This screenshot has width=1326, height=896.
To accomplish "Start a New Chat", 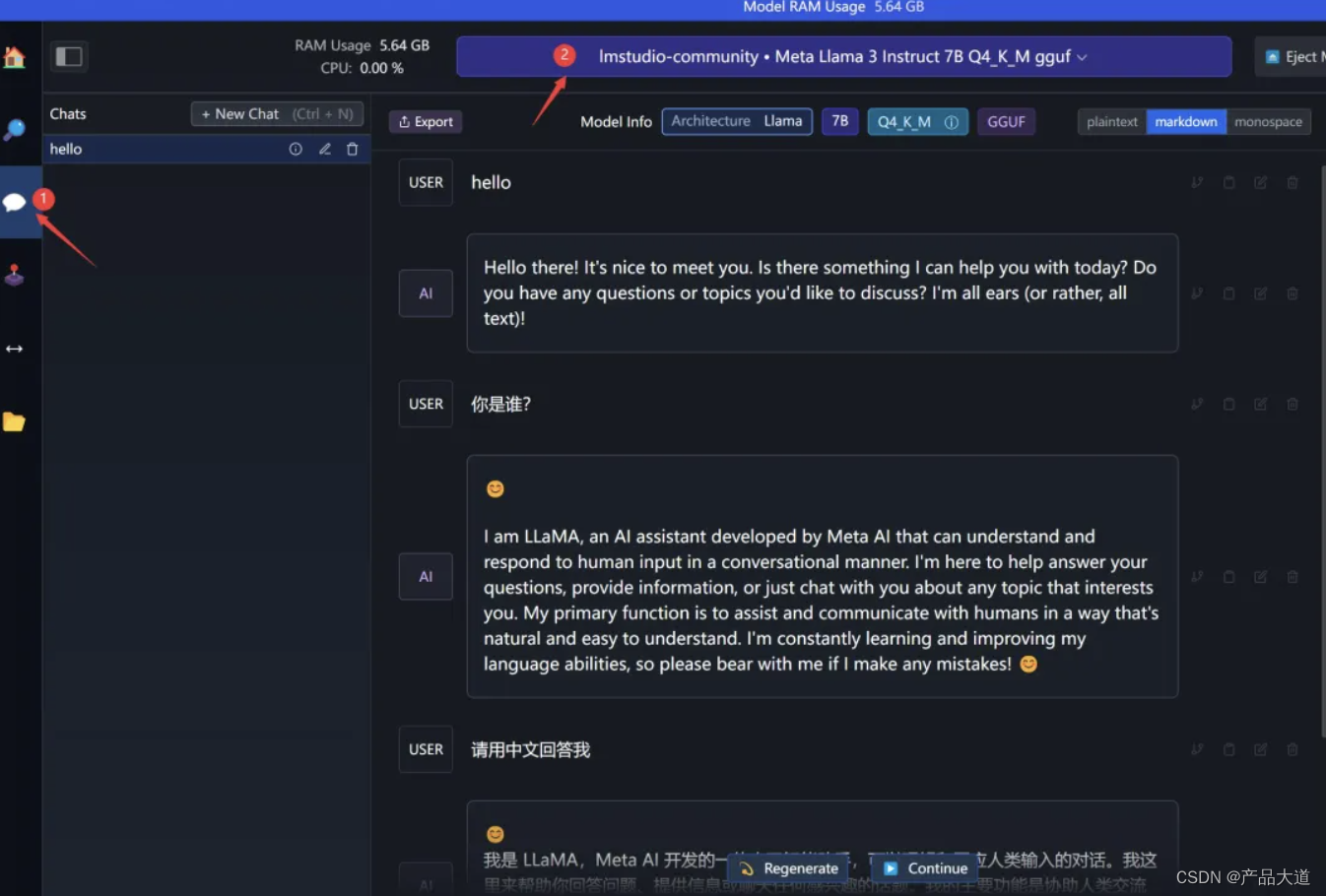I will (277, 114).
